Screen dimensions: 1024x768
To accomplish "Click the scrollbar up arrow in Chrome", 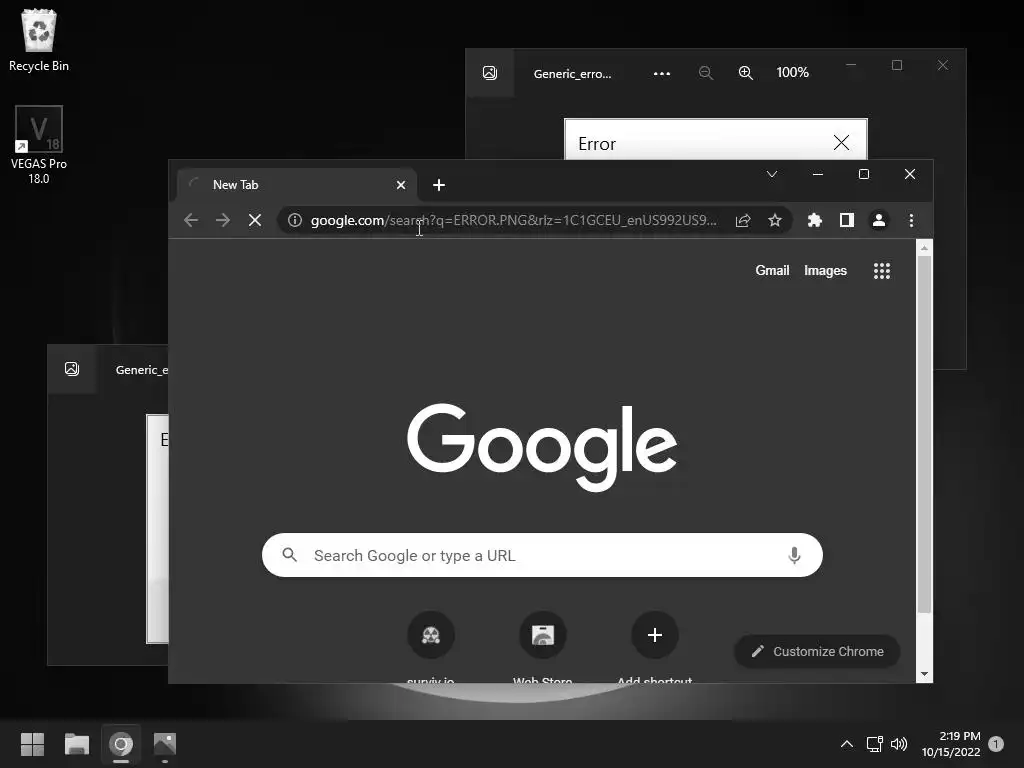I will click(924, 248).
